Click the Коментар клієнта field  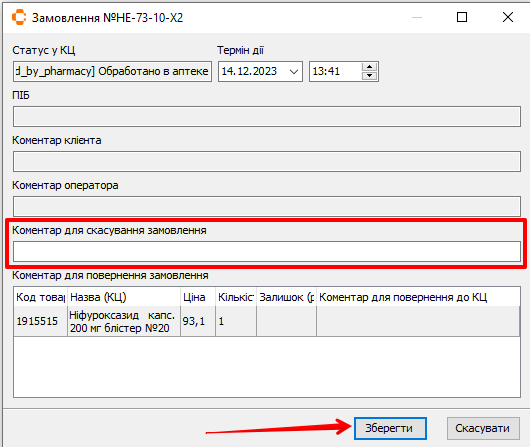(x=267, y=161)
